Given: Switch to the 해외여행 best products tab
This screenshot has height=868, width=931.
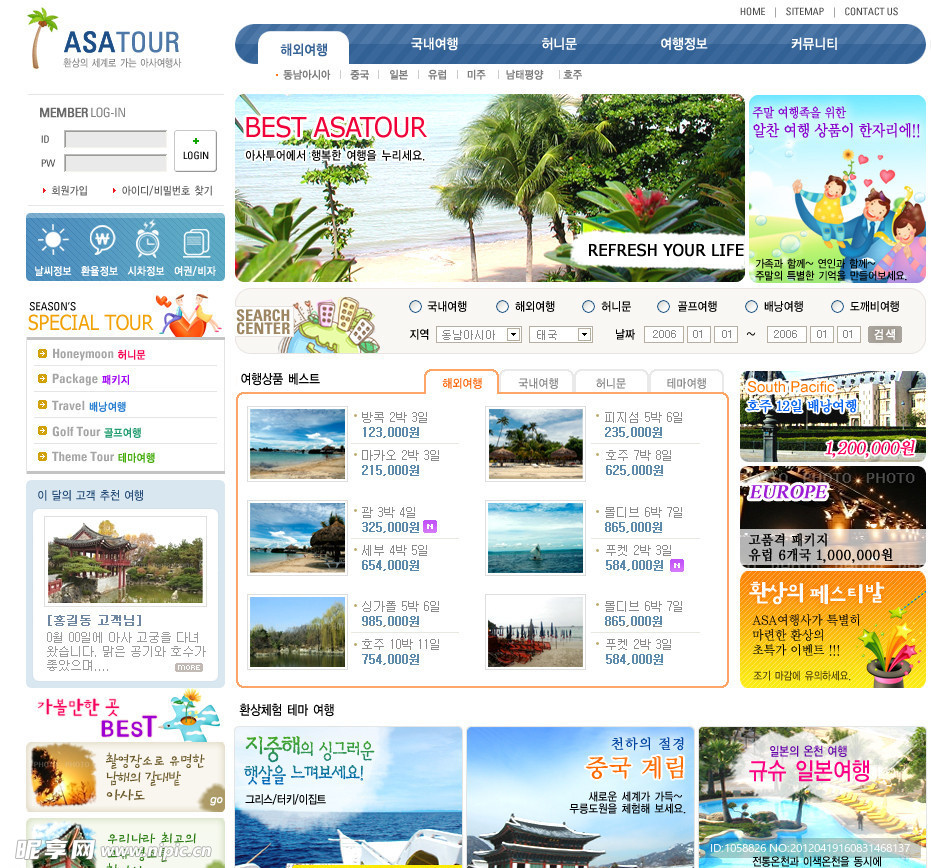Looking at the screenshot, I should [x=462, y=383].
